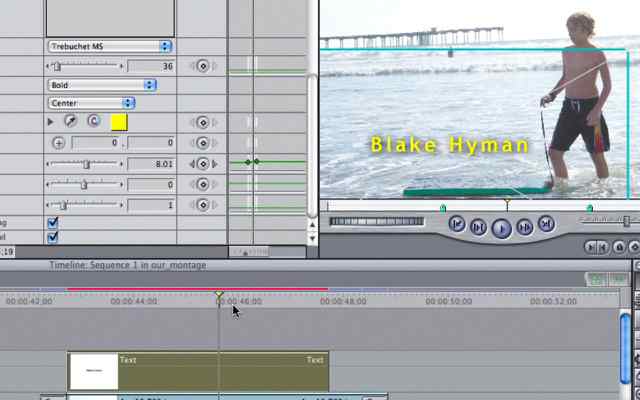Click the controls panel vertical scrollbar thumb

point(312,146)
